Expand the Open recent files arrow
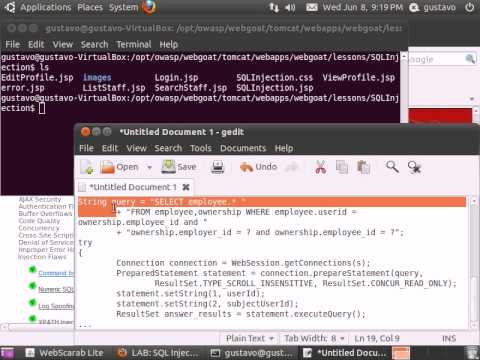Screen dimensions: 480x360 coord(149,167)
